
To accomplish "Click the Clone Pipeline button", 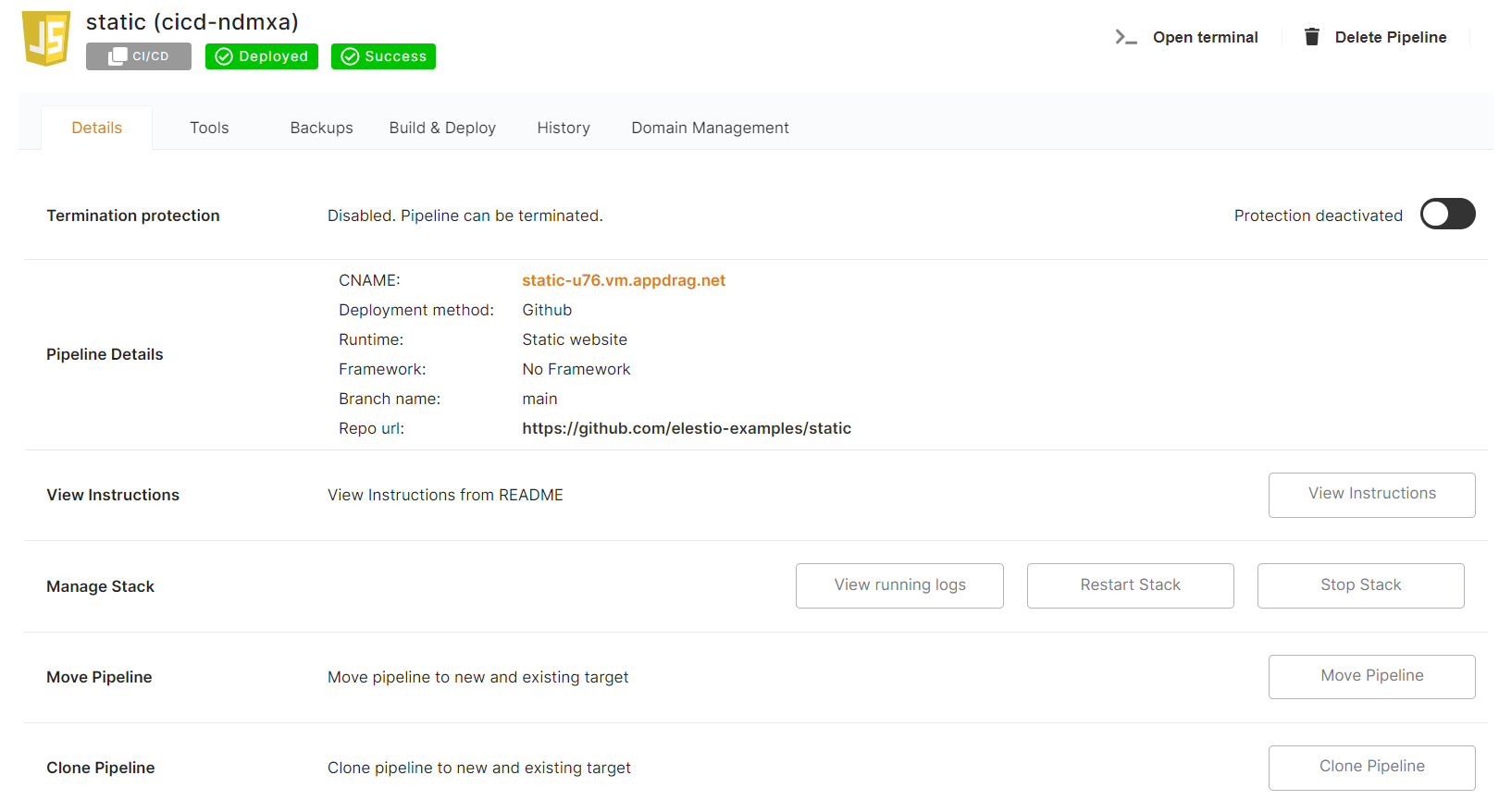I will 1371,767.
